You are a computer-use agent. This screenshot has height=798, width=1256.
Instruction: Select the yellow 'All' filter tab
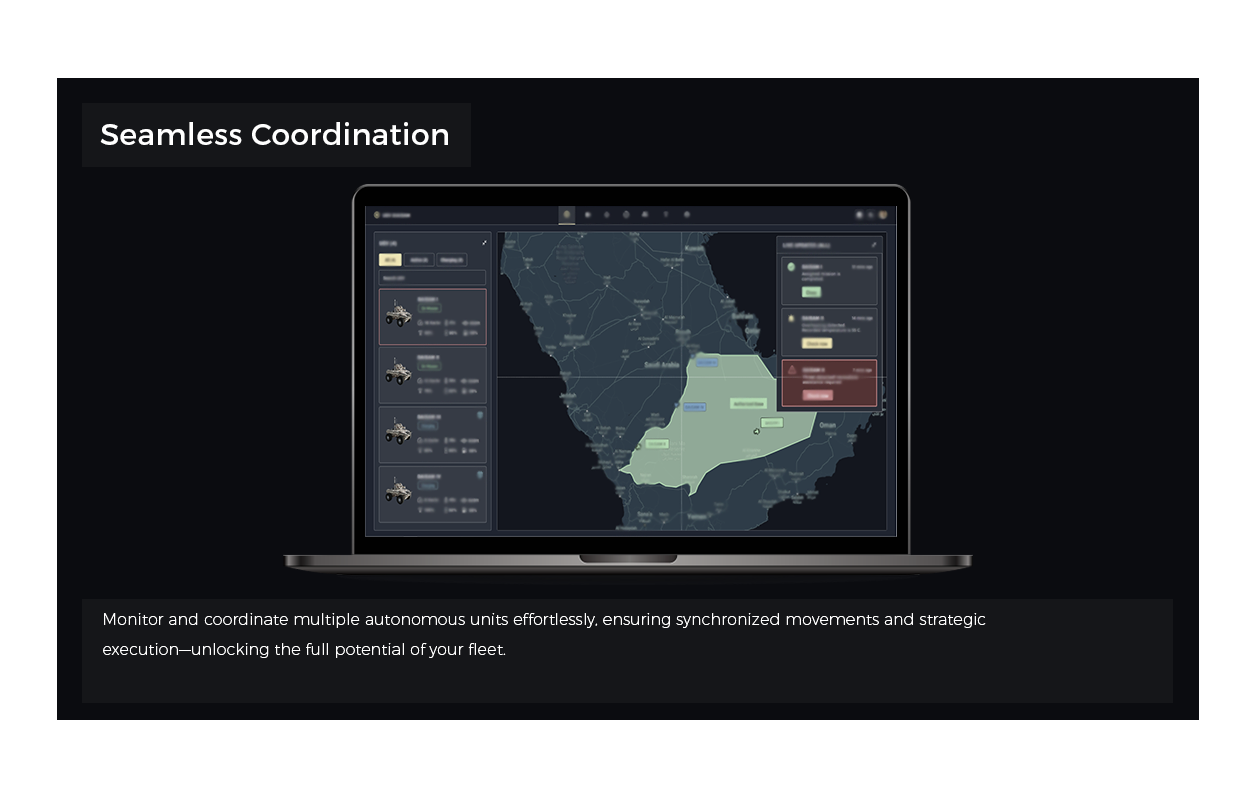coord(390,260)
